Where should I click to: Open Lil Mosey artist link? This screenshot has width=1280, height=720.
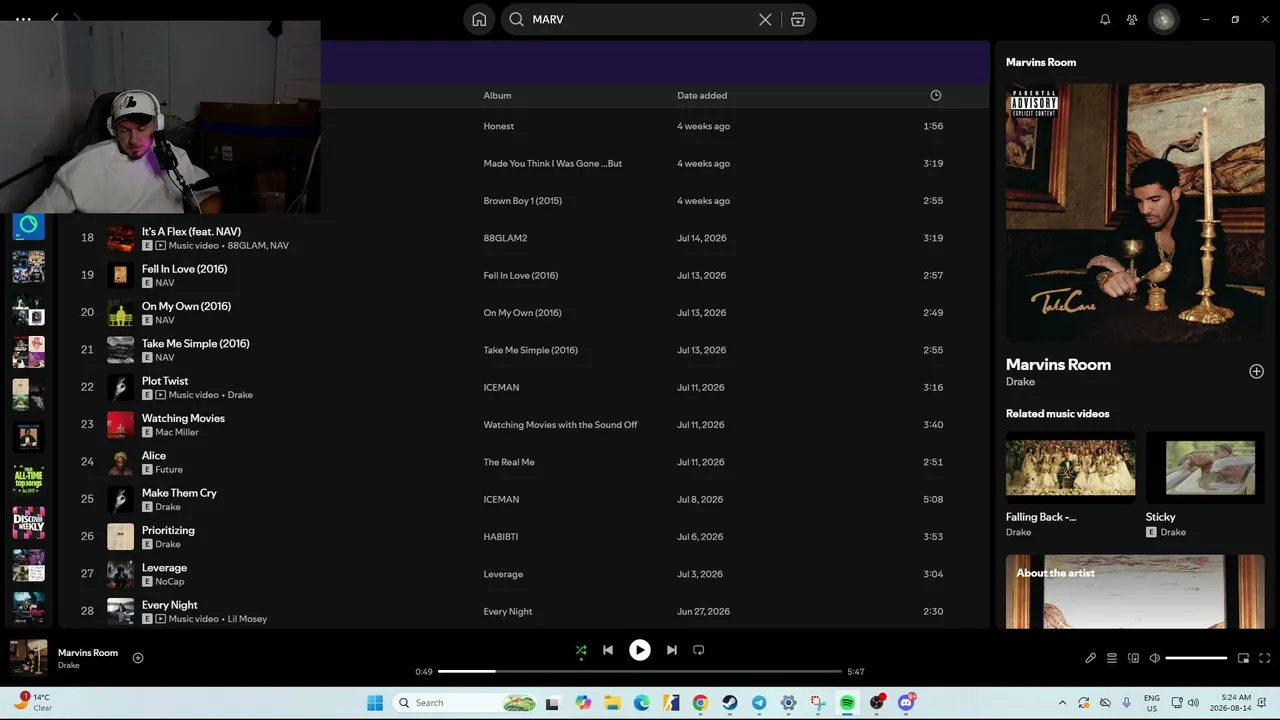coord(247,619)
